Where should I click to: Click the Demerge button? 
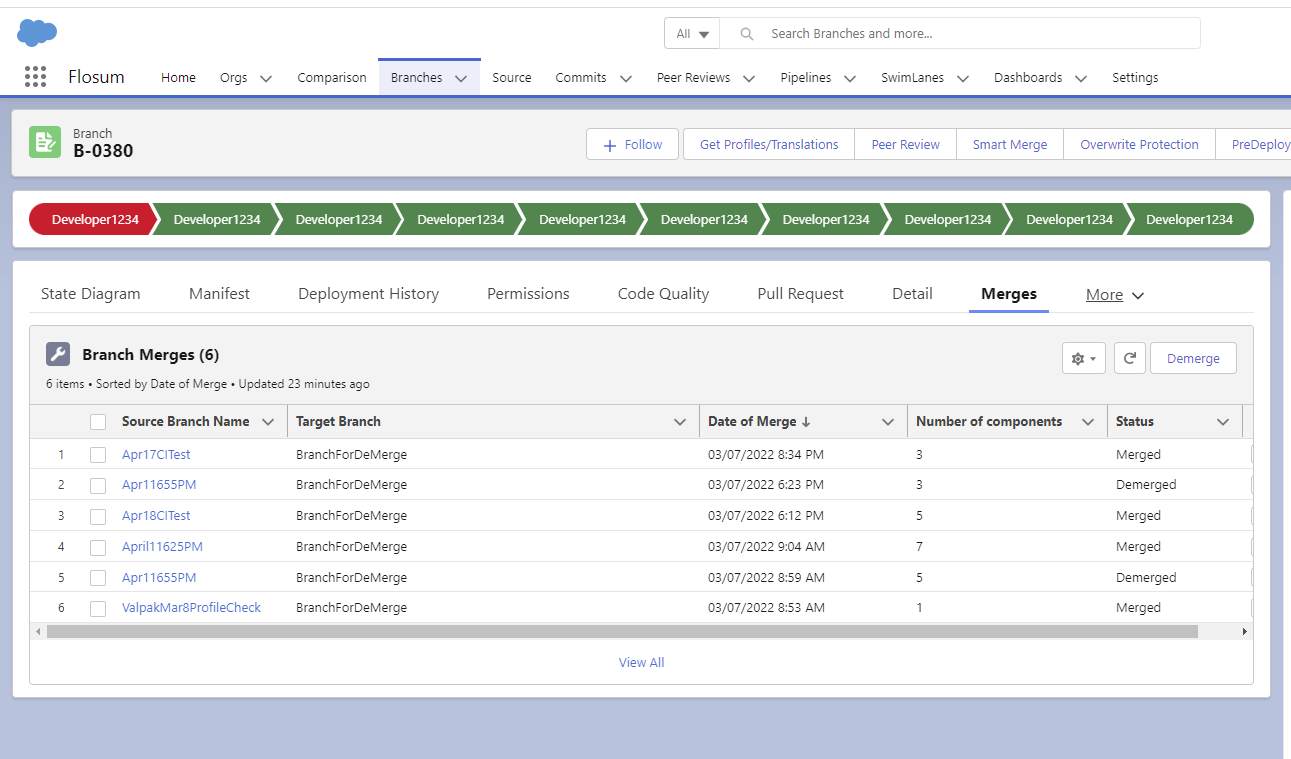click(x=1193, y=358)
